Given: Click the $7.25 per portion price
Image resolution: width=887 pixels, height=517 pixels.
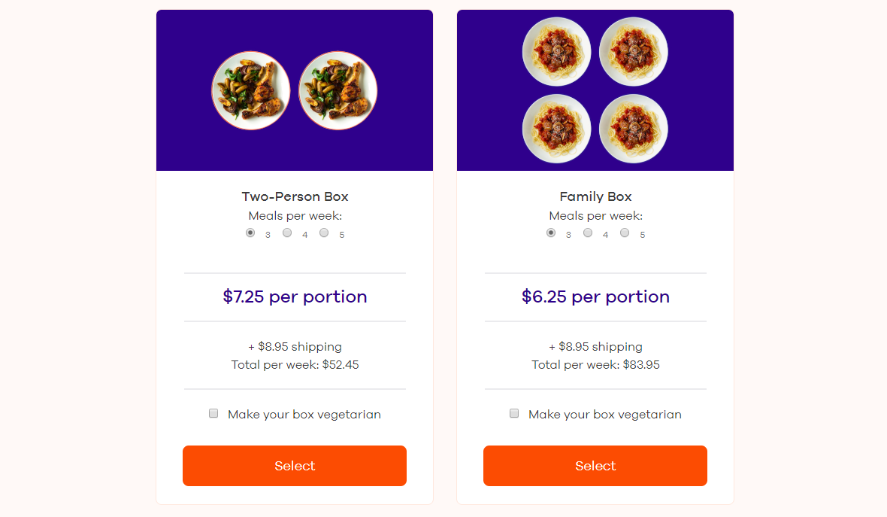Looking at the screenshot, I should coord(295,297).
